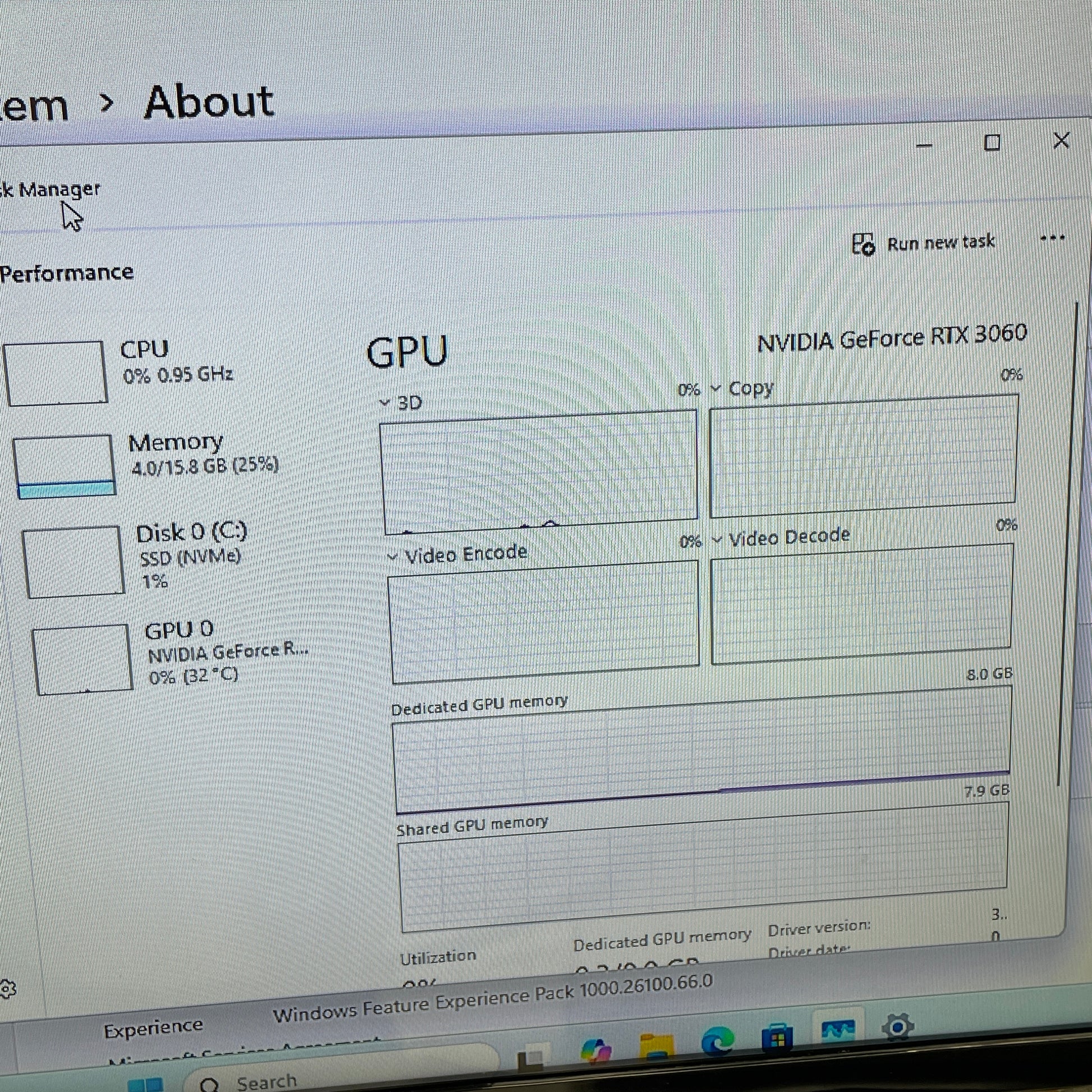Click the Video Encode utilization graph
This screenshot has width=1092, height=1092.
[545, 622]
